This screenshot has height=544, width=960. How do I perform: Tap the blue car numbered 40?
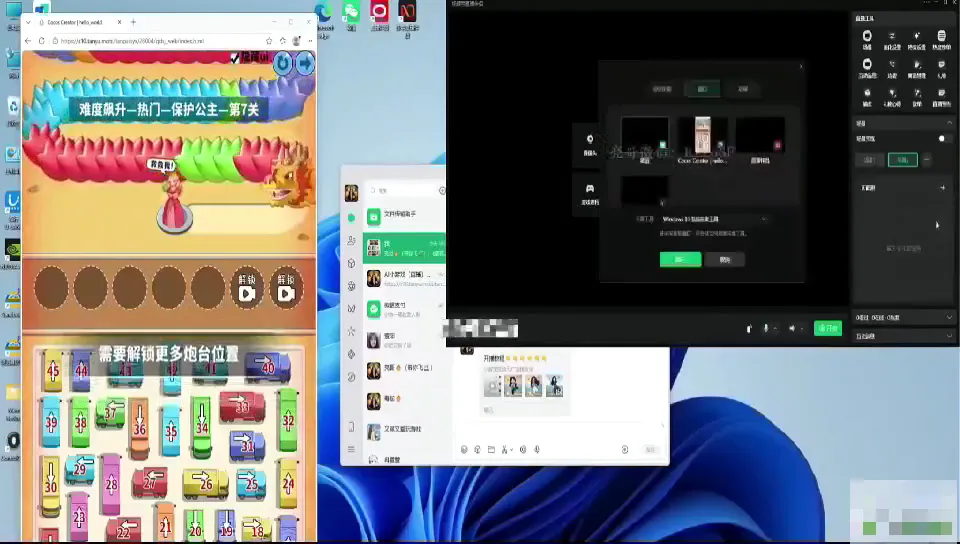pos(268,367)
